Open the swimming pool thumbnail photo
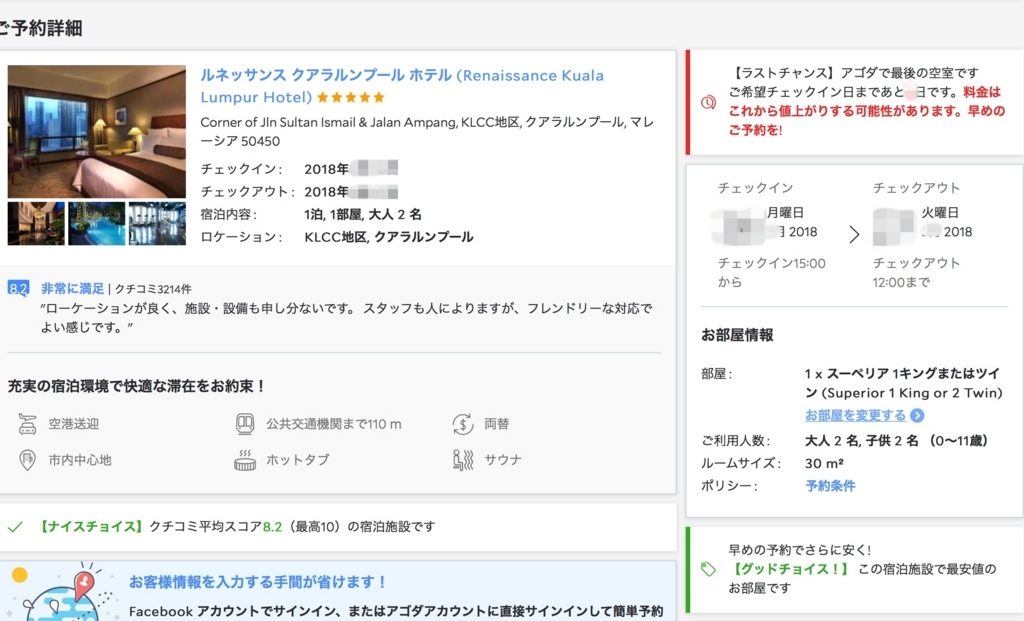This screenshot has width=1024, height=621. pos(97,223)
